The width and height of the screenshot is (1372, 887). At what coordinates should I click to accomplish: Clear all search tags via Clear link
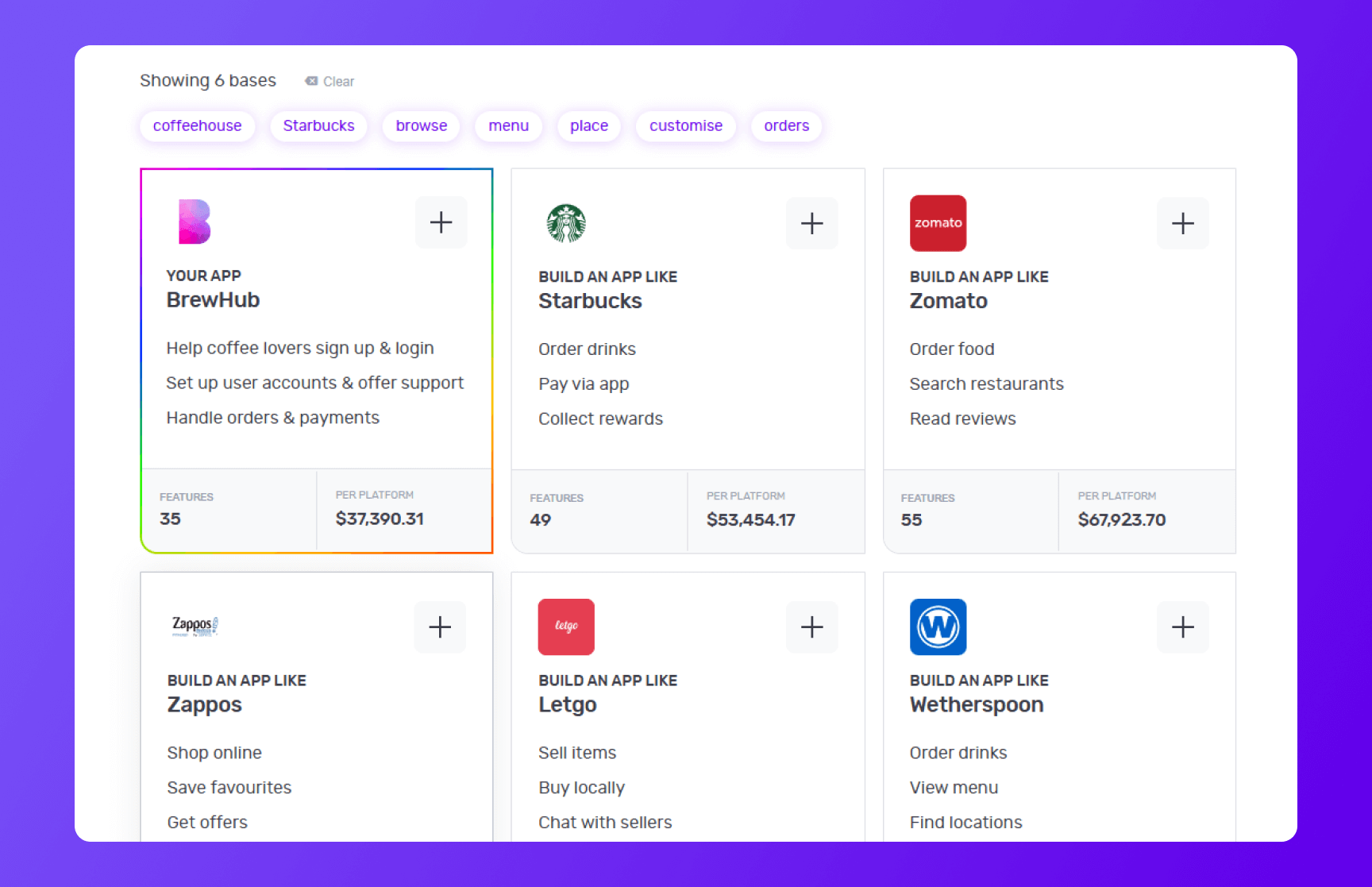[x=330, y=81]
